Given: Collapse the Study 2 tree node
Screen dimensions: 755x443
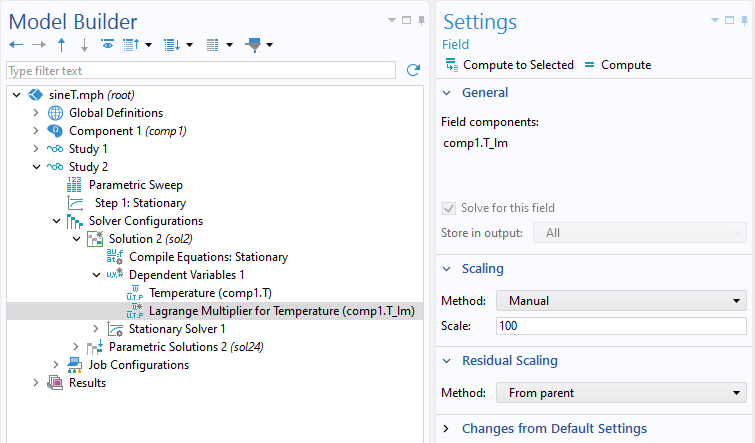Looking at the screenshot, I should tap(37, 167).
